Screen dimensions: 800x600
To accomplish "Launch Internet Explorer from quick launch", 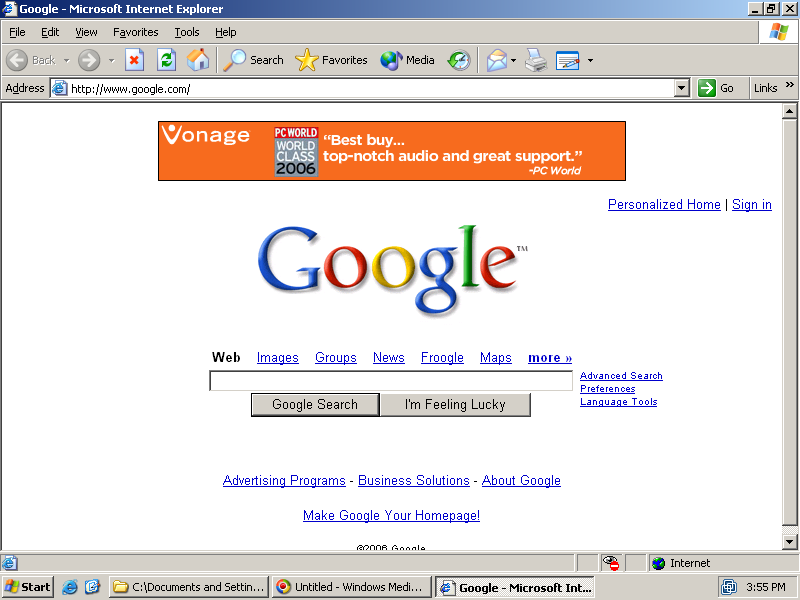I will click(x=70, y=587).
